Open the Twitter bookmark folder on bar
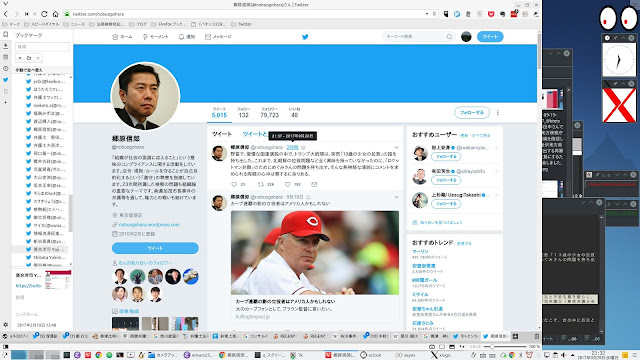Image resolution: width=640 pixels, height=360 pixels. point(241,24)
